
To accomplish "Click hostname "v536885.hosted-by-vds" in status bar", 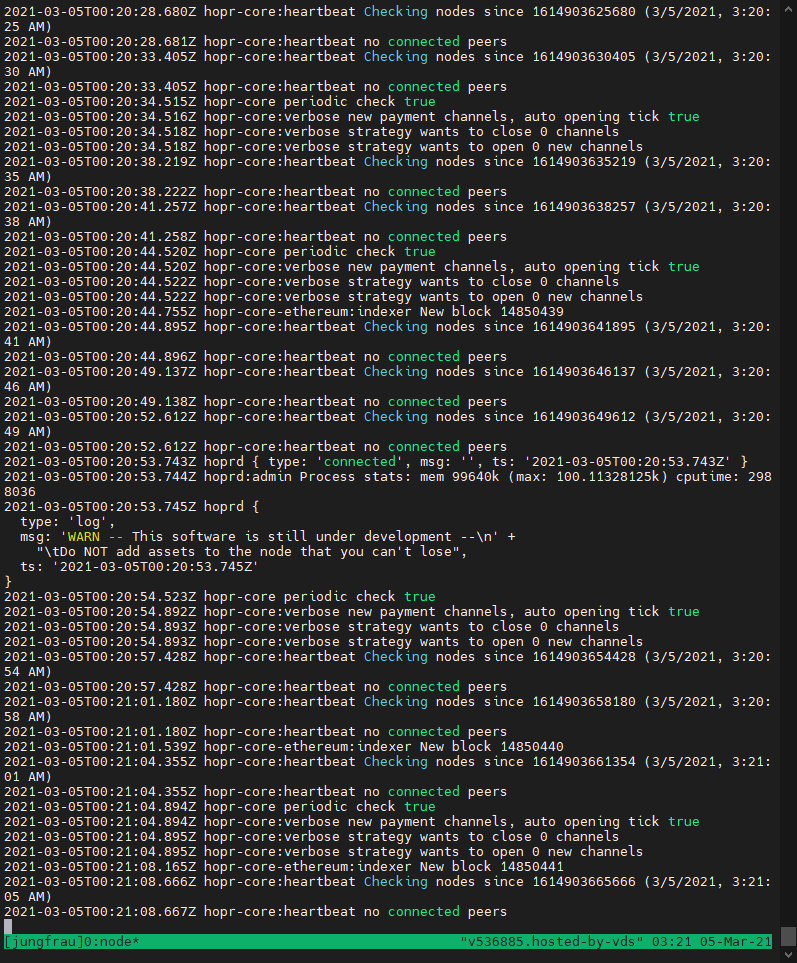I will pyautogui.click(x=552, y=942).
